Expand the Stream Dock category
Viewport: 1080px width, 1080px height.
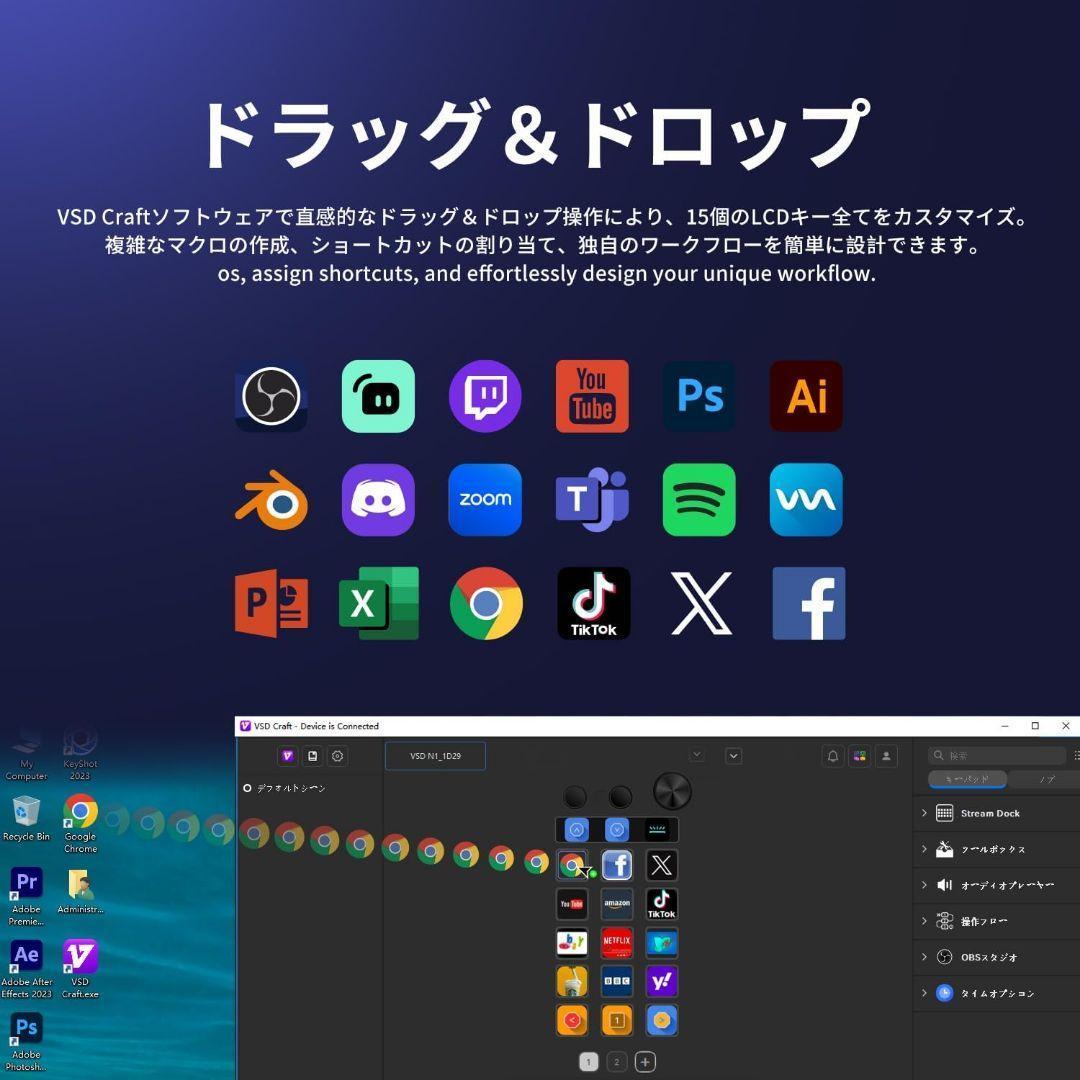point(996,813)
